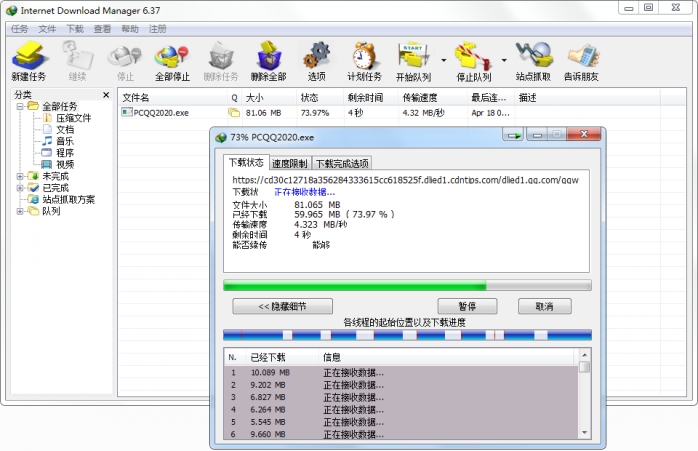The width and height of the screenshot is (698, 451).
Task: Click the download URL text in dialog
Action: [405, 180]
